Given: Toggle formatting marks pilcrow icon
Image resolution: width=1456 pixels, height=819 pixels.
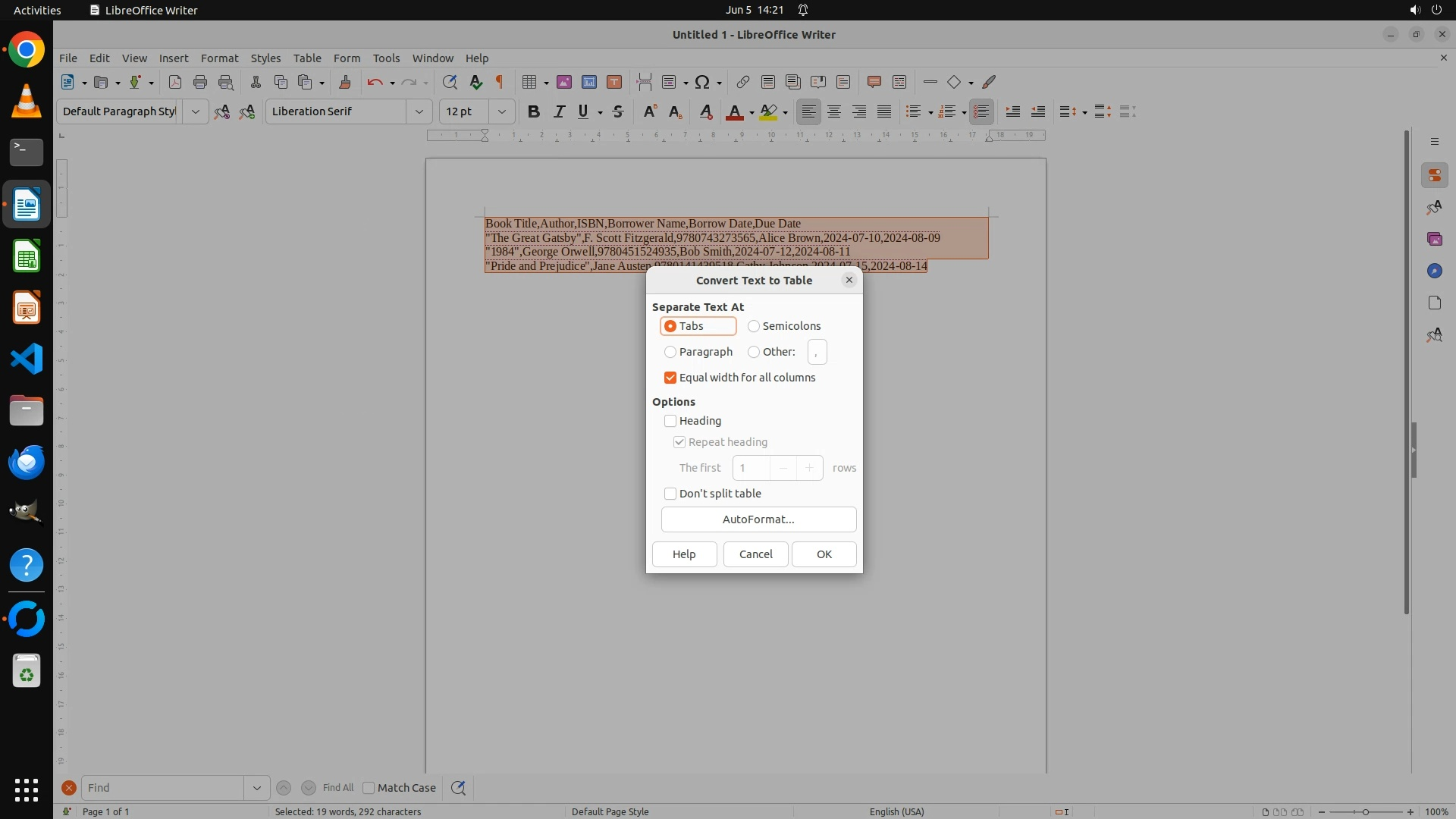Looking at the screenshot, I should click(500, 82).
